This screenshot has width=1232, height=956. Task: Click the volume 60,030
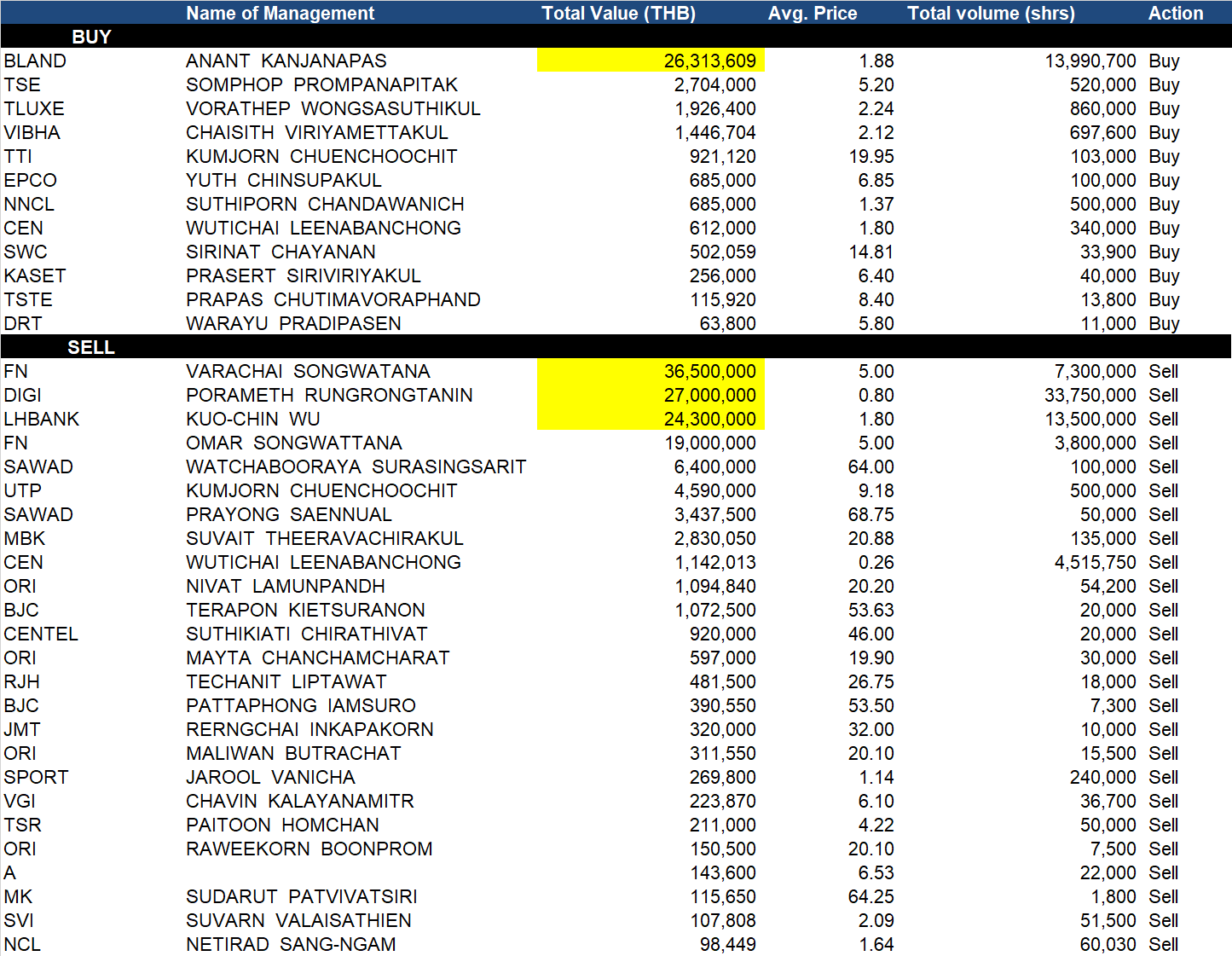(1108, 944)
